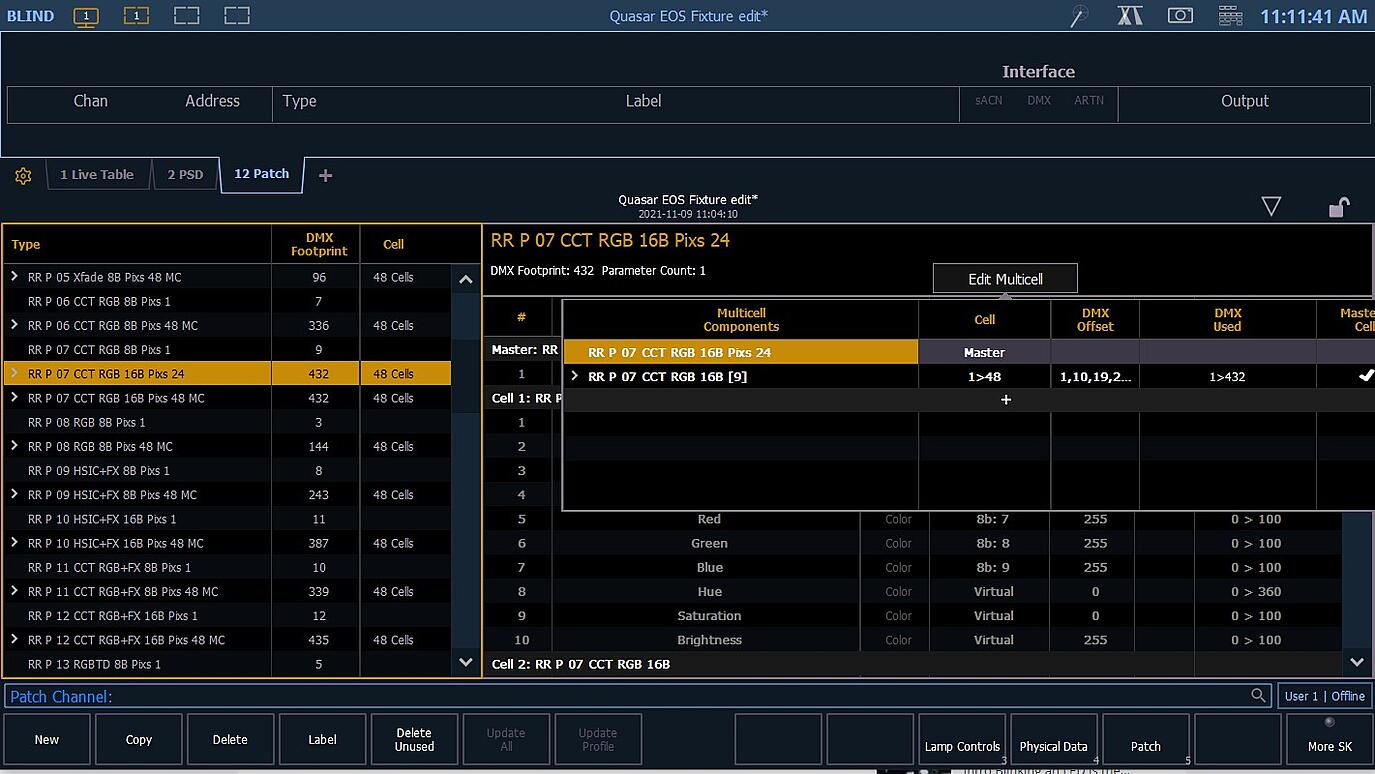Collapse the RR P 05 Xfade 8B Pixs 48 MC row
This screenshot has width=1375, height=774.
[14, 276]
